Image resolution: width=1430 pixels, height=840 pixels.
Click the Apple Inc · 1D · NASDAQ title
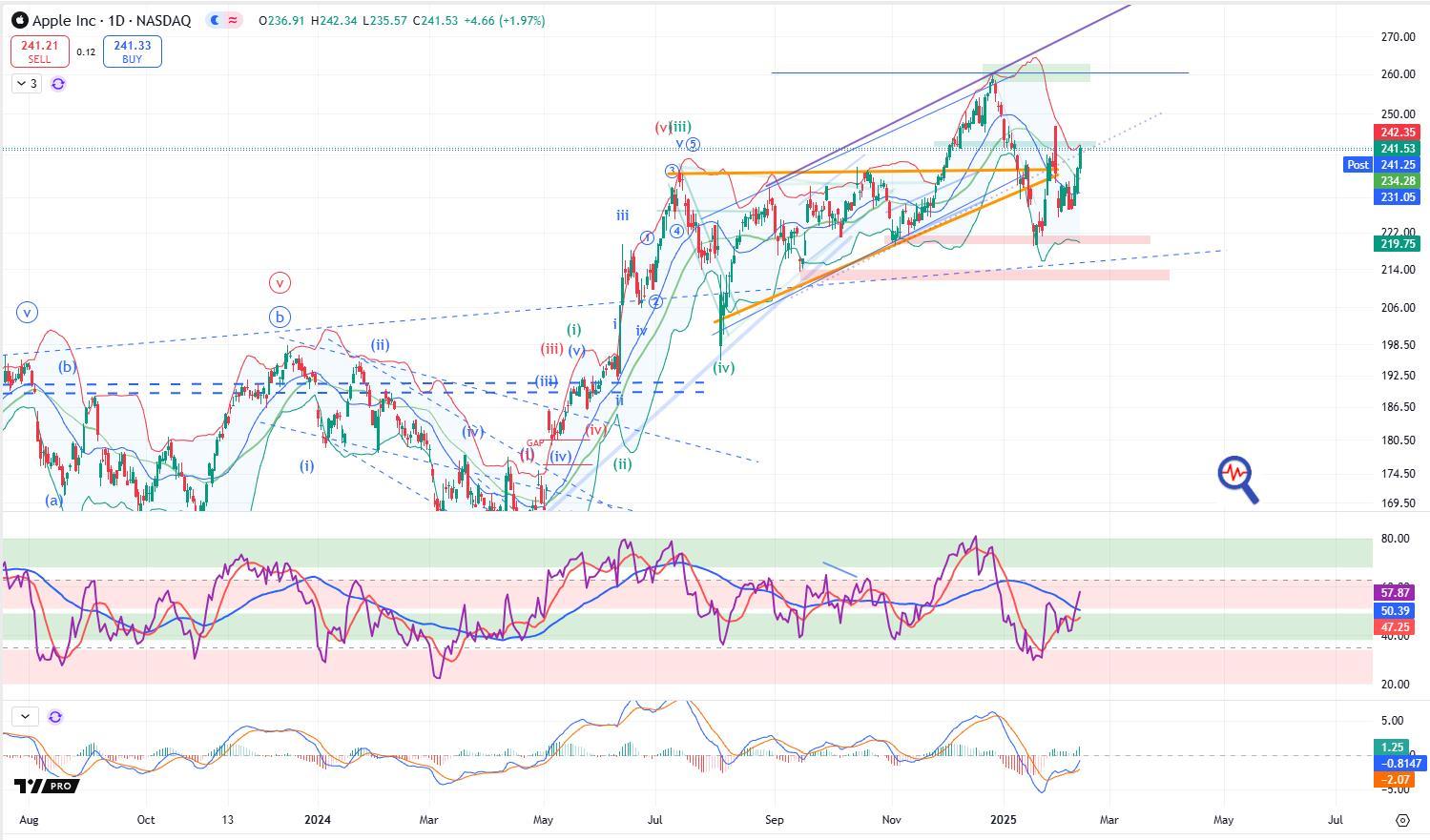(112, 20)
